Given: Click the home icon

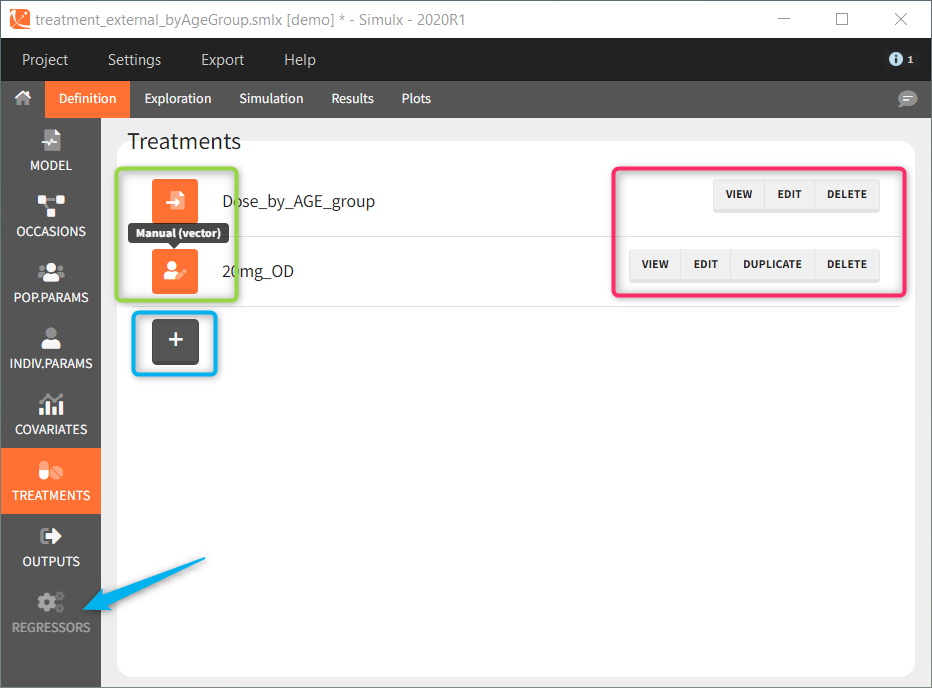Looking at the screenshot, I should 22,98.
